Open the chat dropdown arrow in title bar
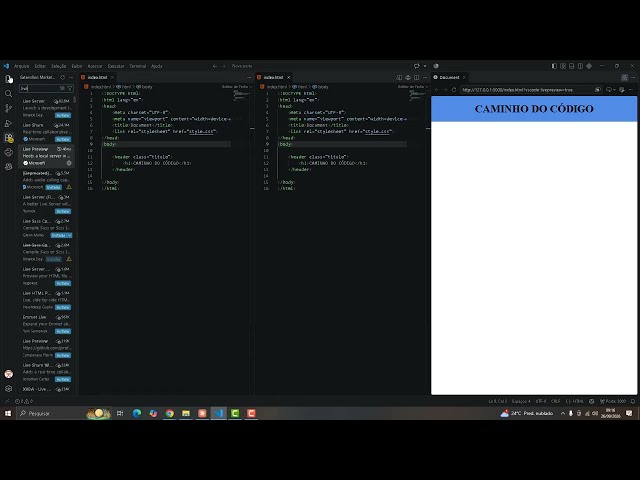 click(x=425, y=66)
